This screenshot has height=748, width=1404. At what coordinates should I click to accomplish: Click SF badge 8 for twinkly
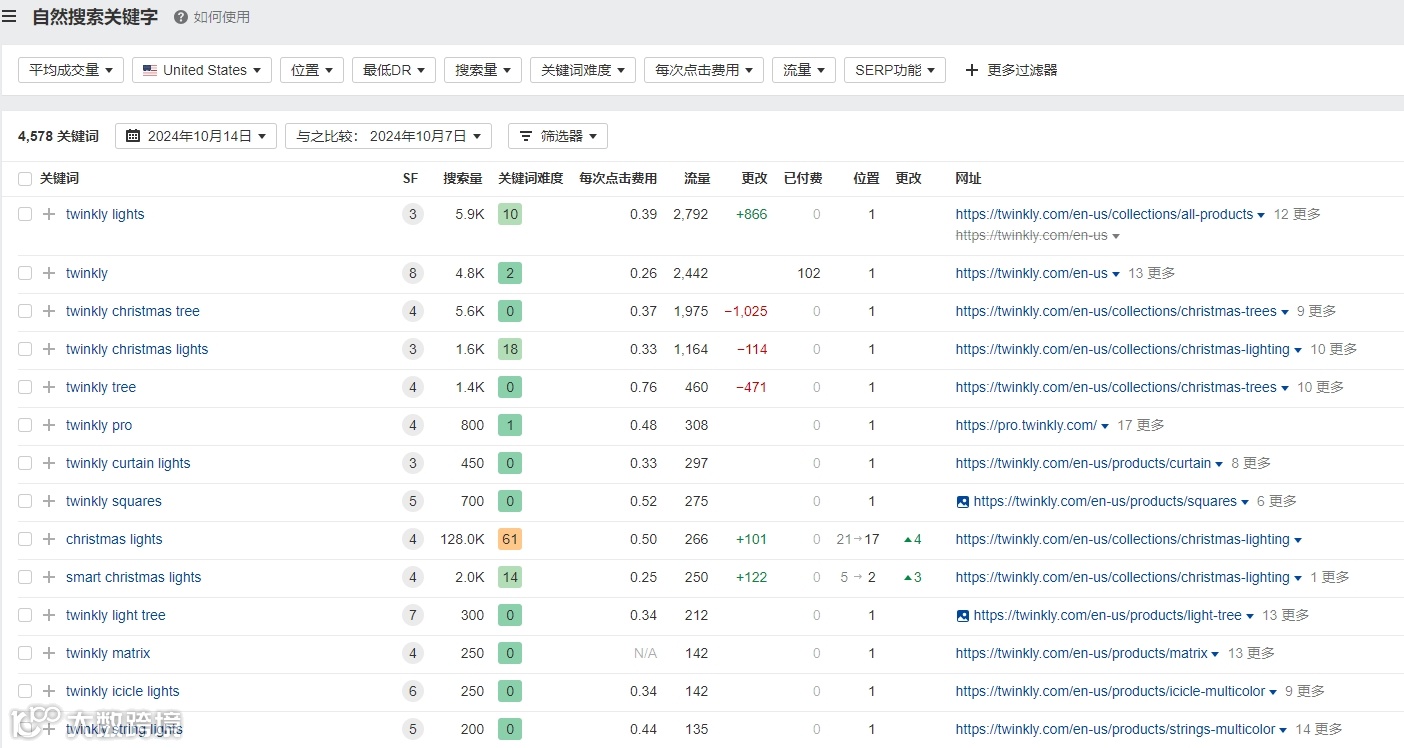point(413,273)
